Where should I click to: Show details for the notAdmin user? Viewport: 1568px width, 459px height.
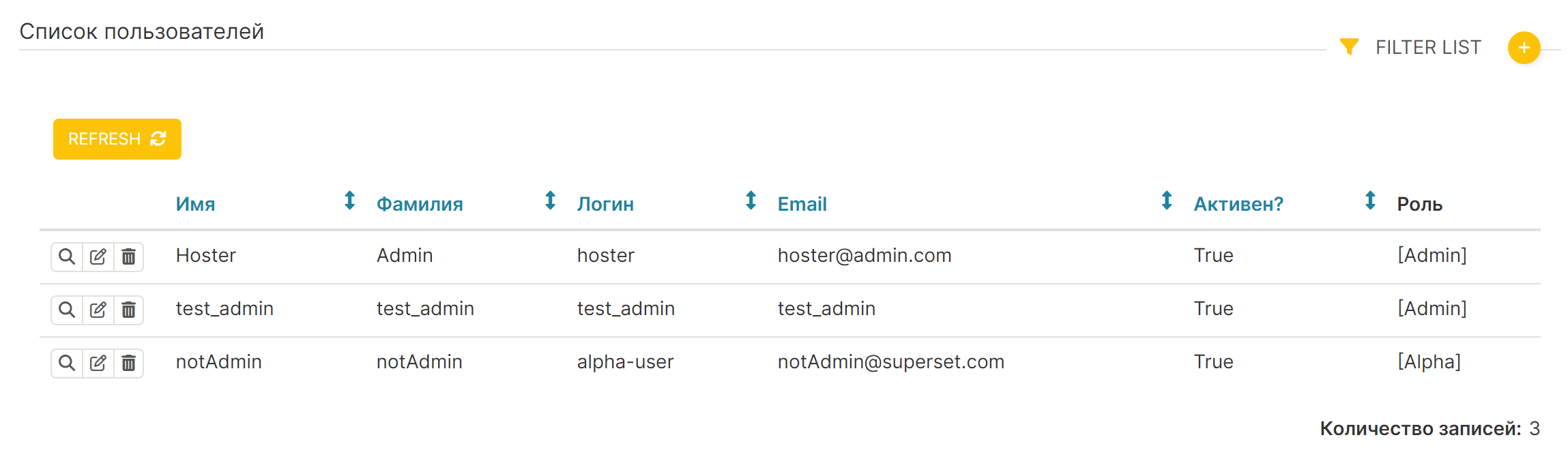(x=67, y=363)
